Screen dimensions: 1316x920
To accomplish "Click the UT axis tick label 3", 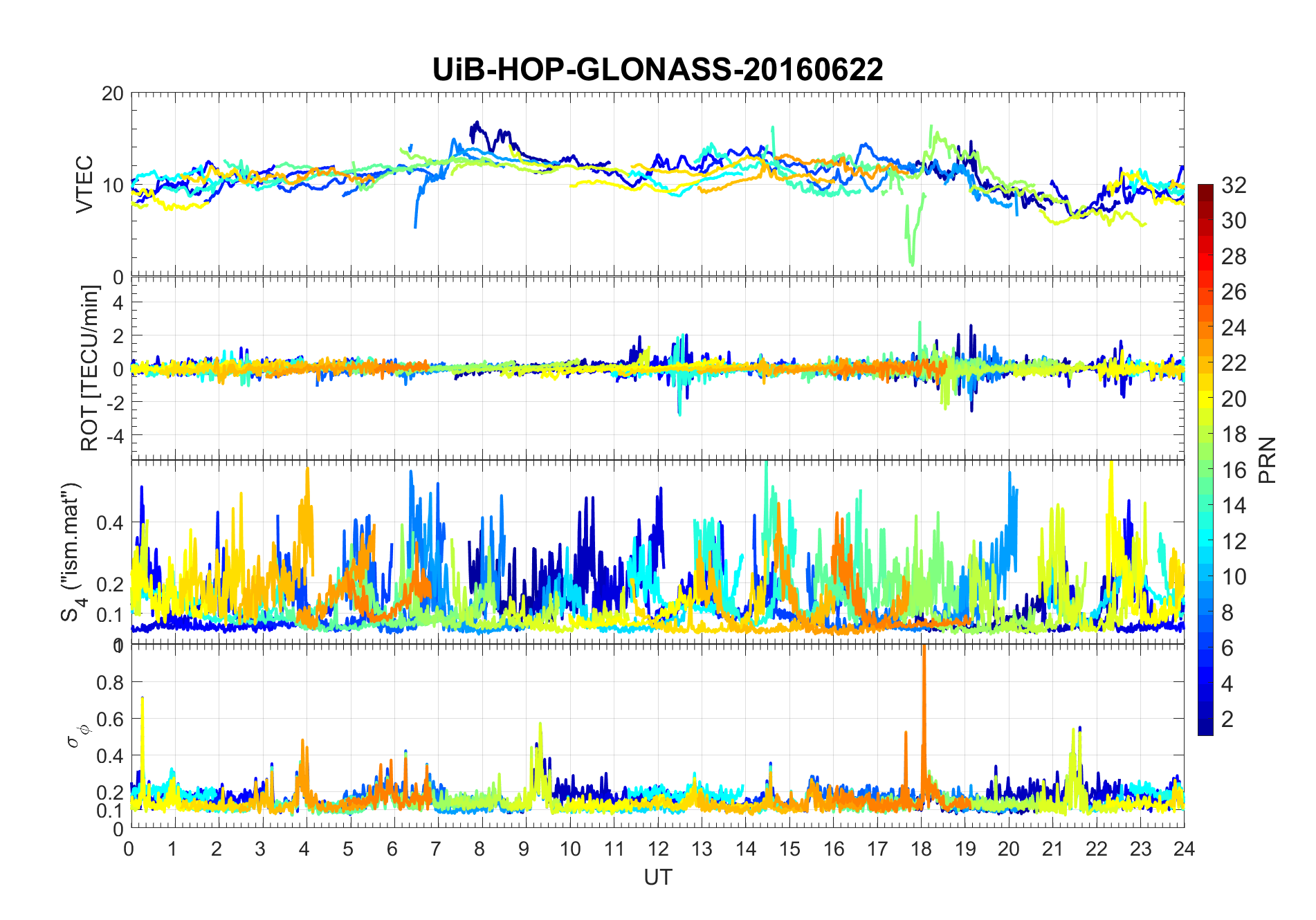I will coord(260,849).
